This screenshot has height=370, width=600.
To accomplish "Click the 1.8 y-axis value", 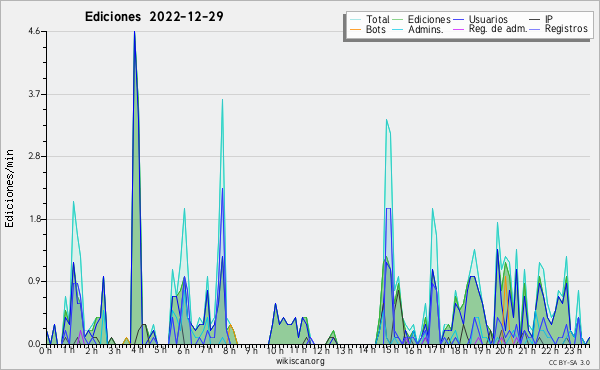I will click(34, 219).
